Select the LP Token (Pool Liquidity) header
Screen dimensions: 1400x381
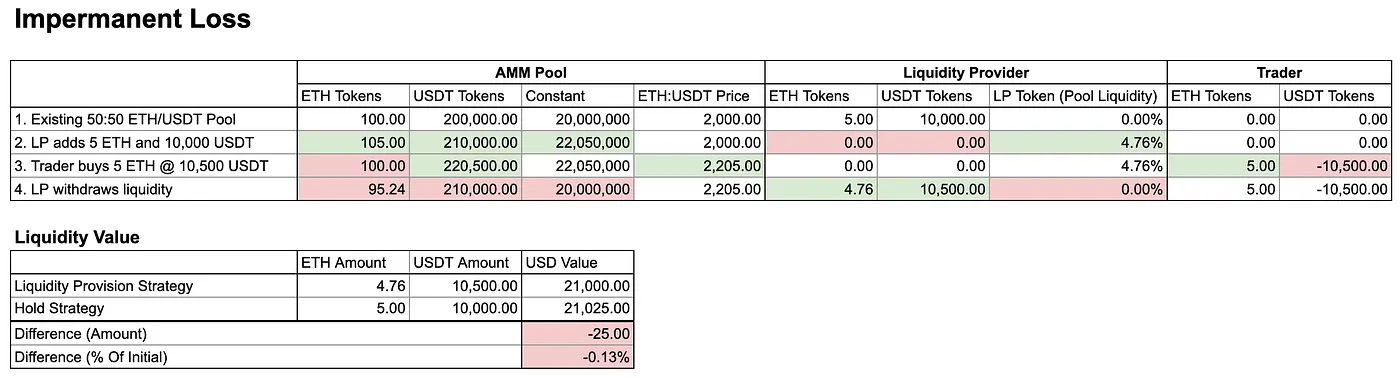1078,96
